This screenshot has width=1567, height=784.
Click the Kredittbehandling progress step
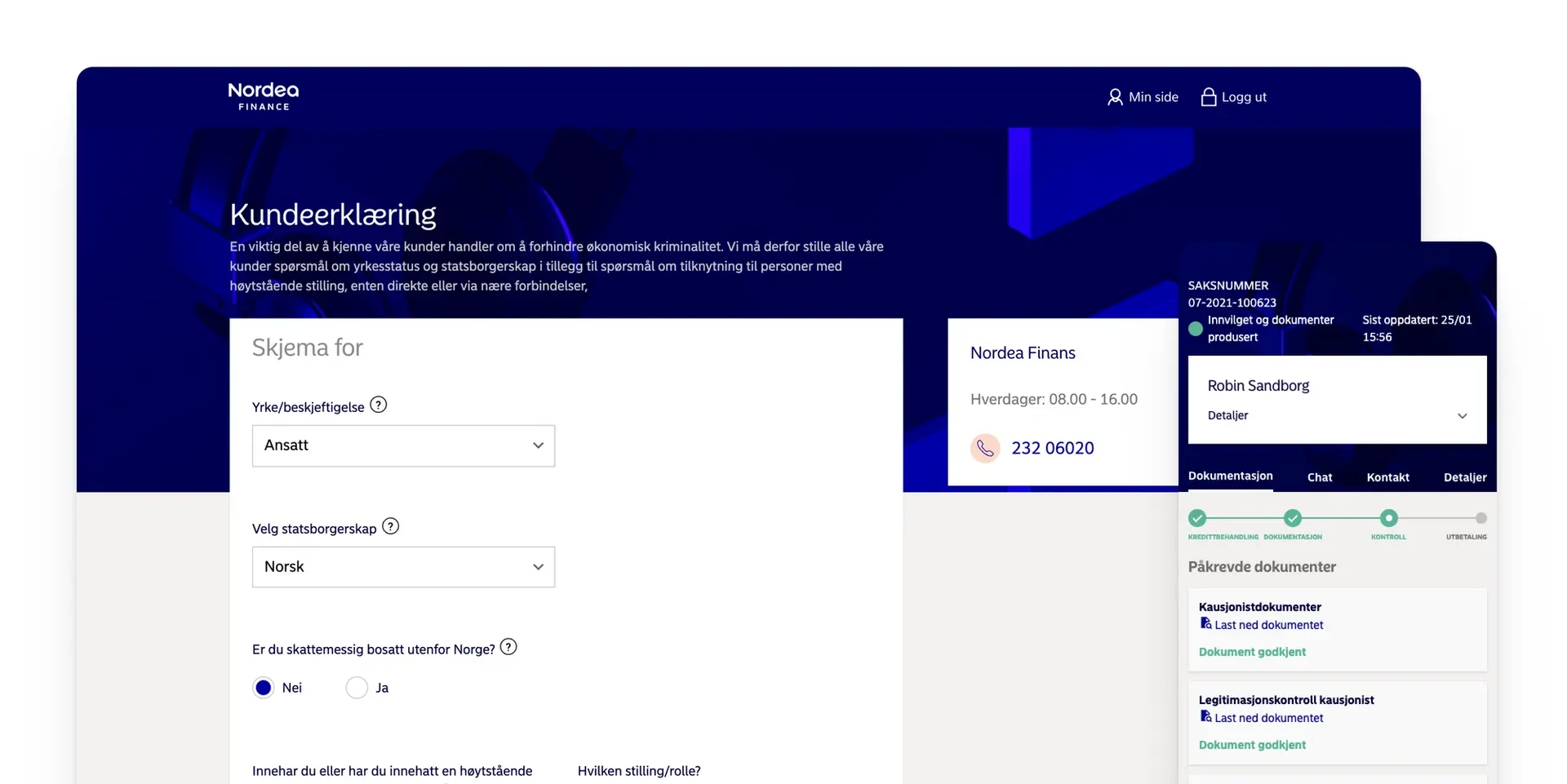(1197, 518)
